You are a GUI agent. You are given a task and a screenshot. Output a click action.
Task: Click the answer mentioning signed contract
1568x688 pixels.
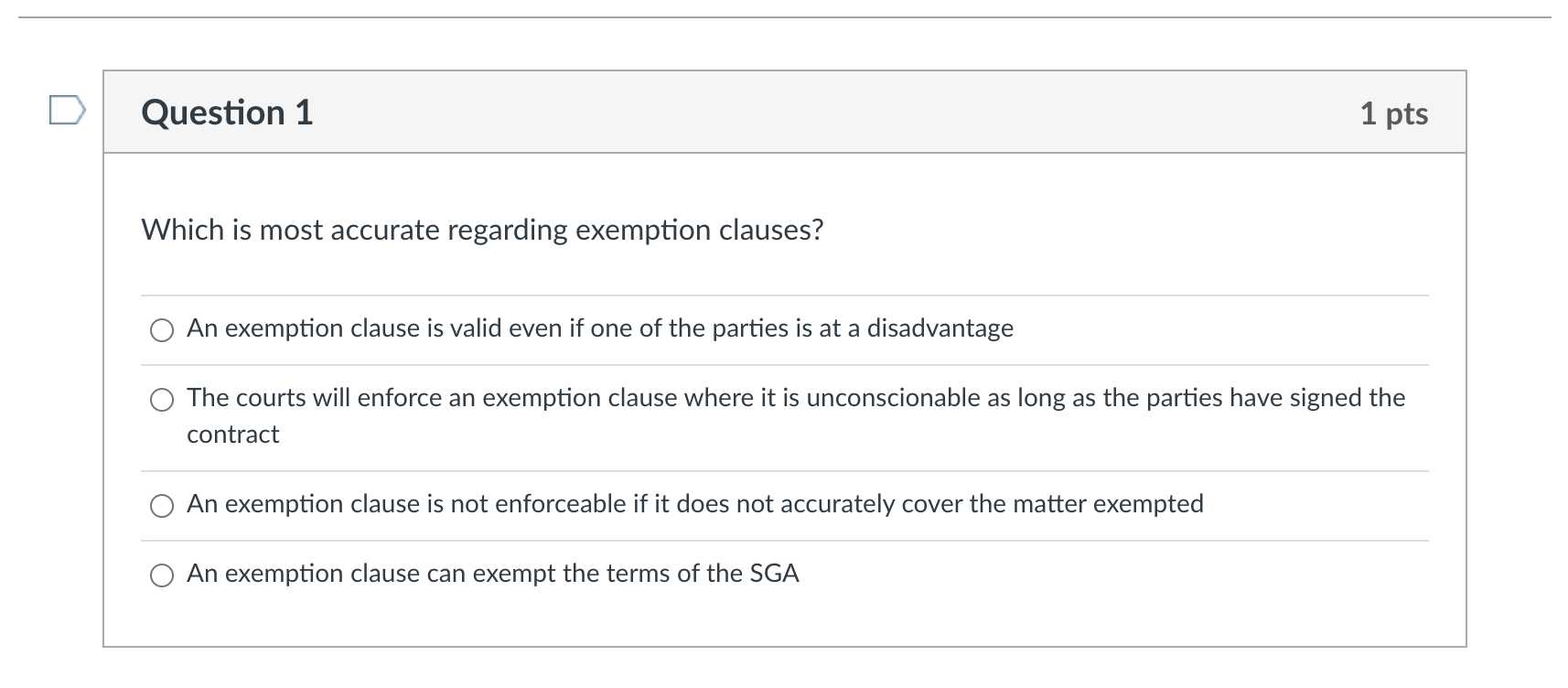pyautogui.click(x=796, y=397)
